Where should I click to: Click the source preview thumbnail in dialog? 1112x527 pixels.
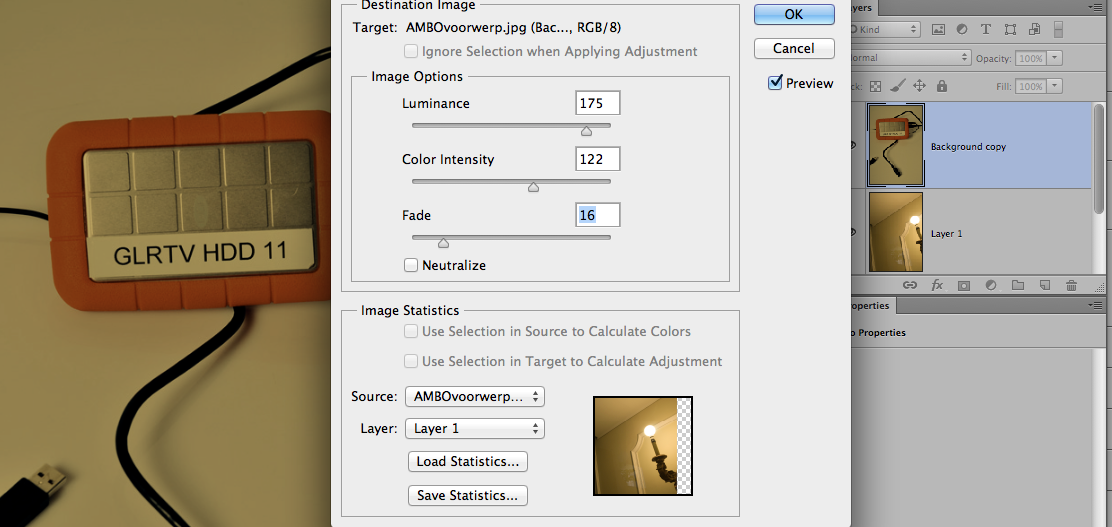pos(643,445)
